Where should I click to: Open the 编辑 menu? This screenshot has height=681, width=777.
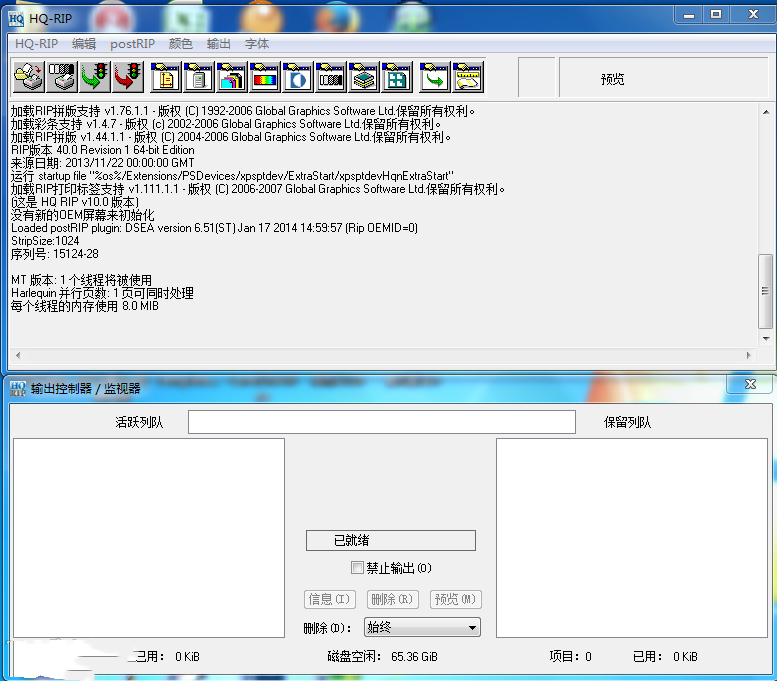coord(84,44)
